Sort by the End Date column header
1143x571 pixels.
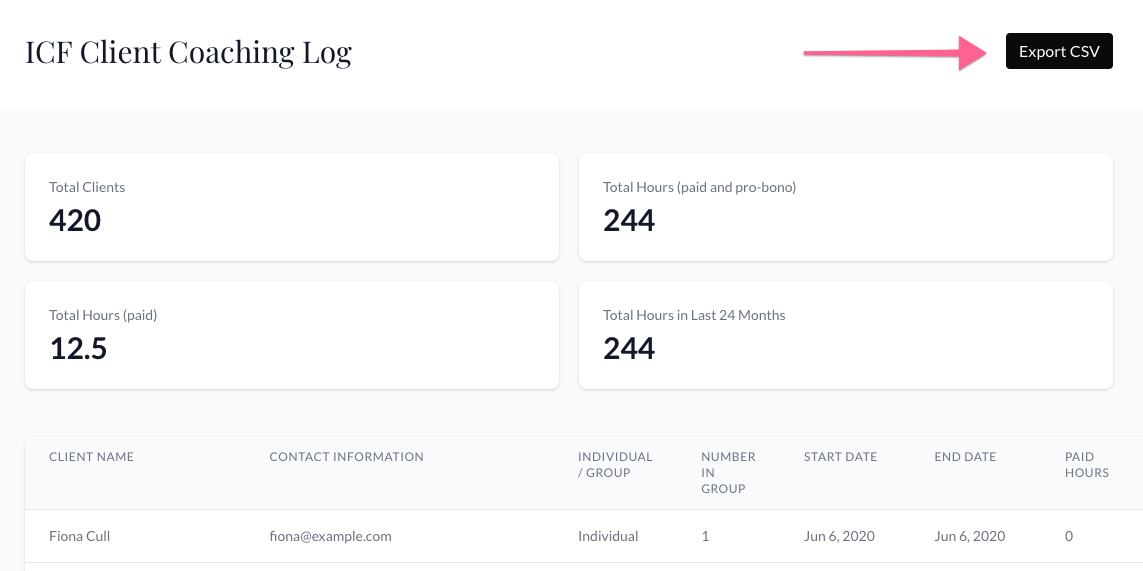pos(965,457)
